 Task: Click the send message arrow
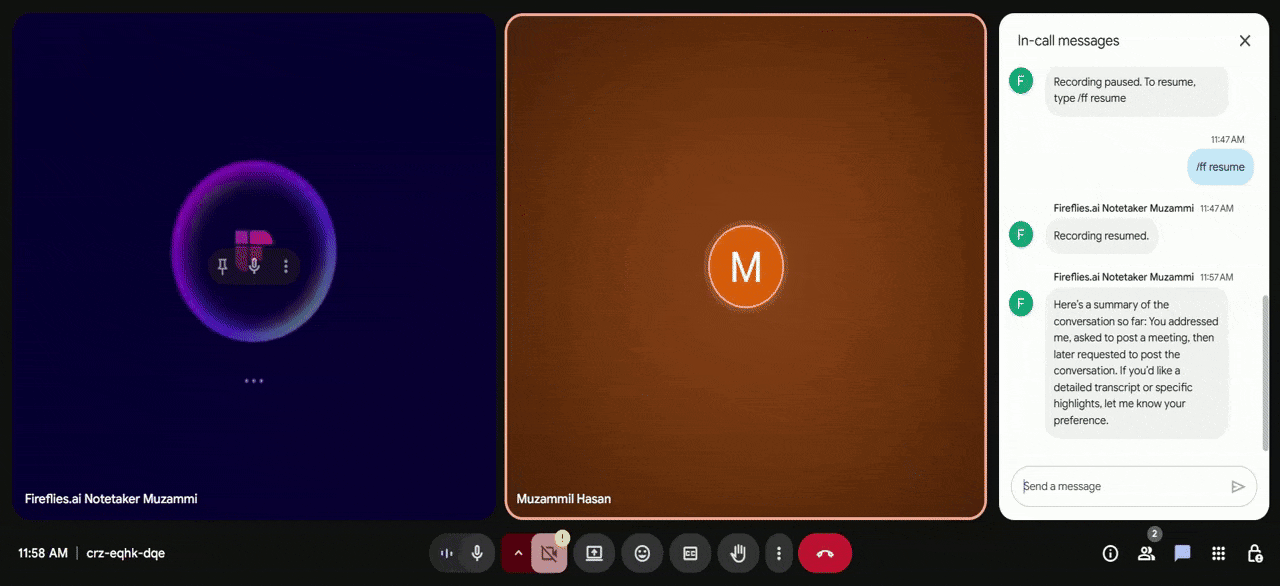(1238, 486)
